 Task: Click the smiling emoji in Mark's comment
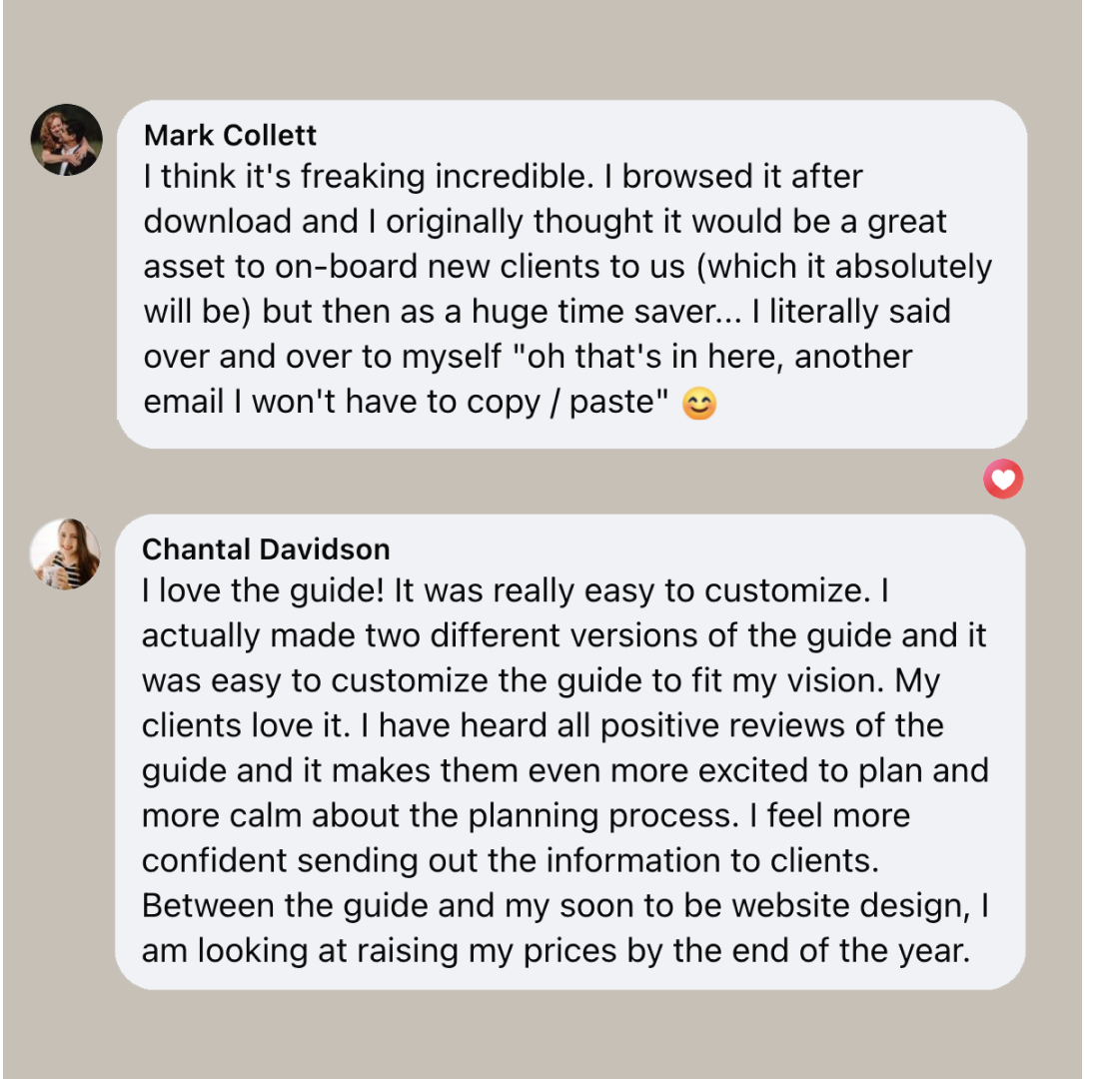698,404
